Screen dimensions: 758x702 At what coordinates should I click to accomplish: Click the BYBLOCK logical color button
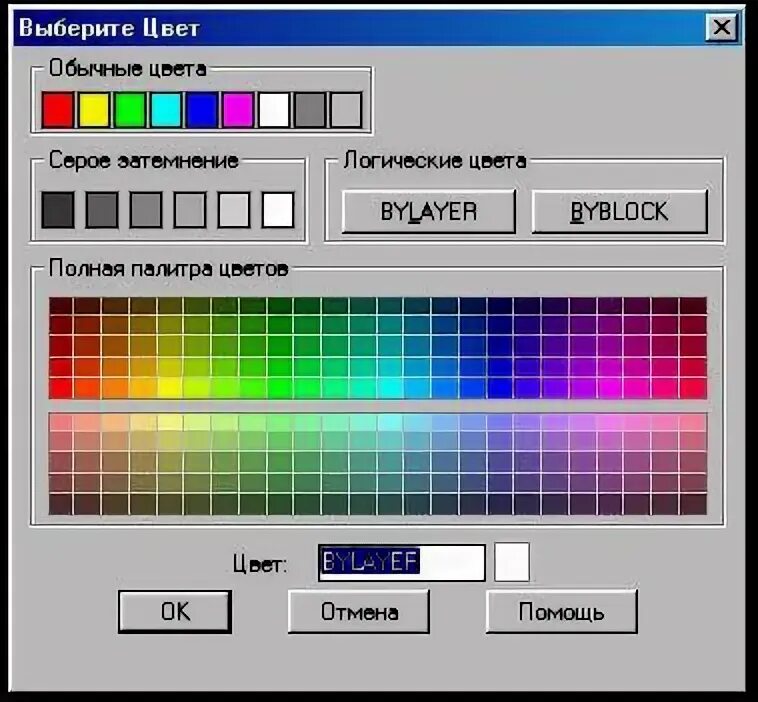click(x=619, y=211)
